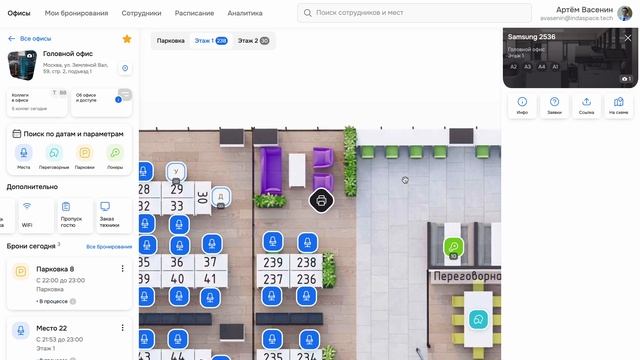Click the desk marker above seat 235
The height and width of the screenshot is (360, 640).
point(272,339)
